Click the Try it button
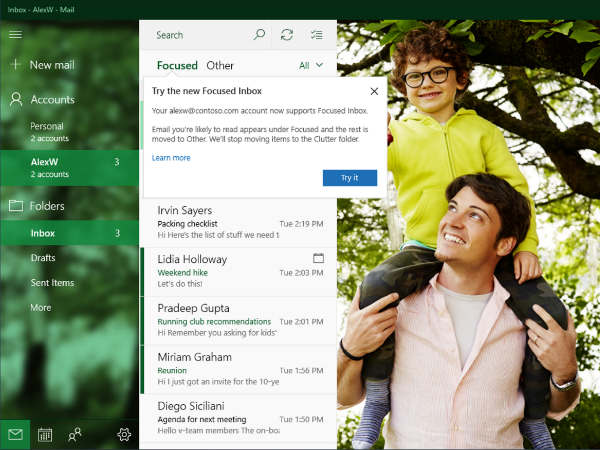 click(x=350, y=178)
